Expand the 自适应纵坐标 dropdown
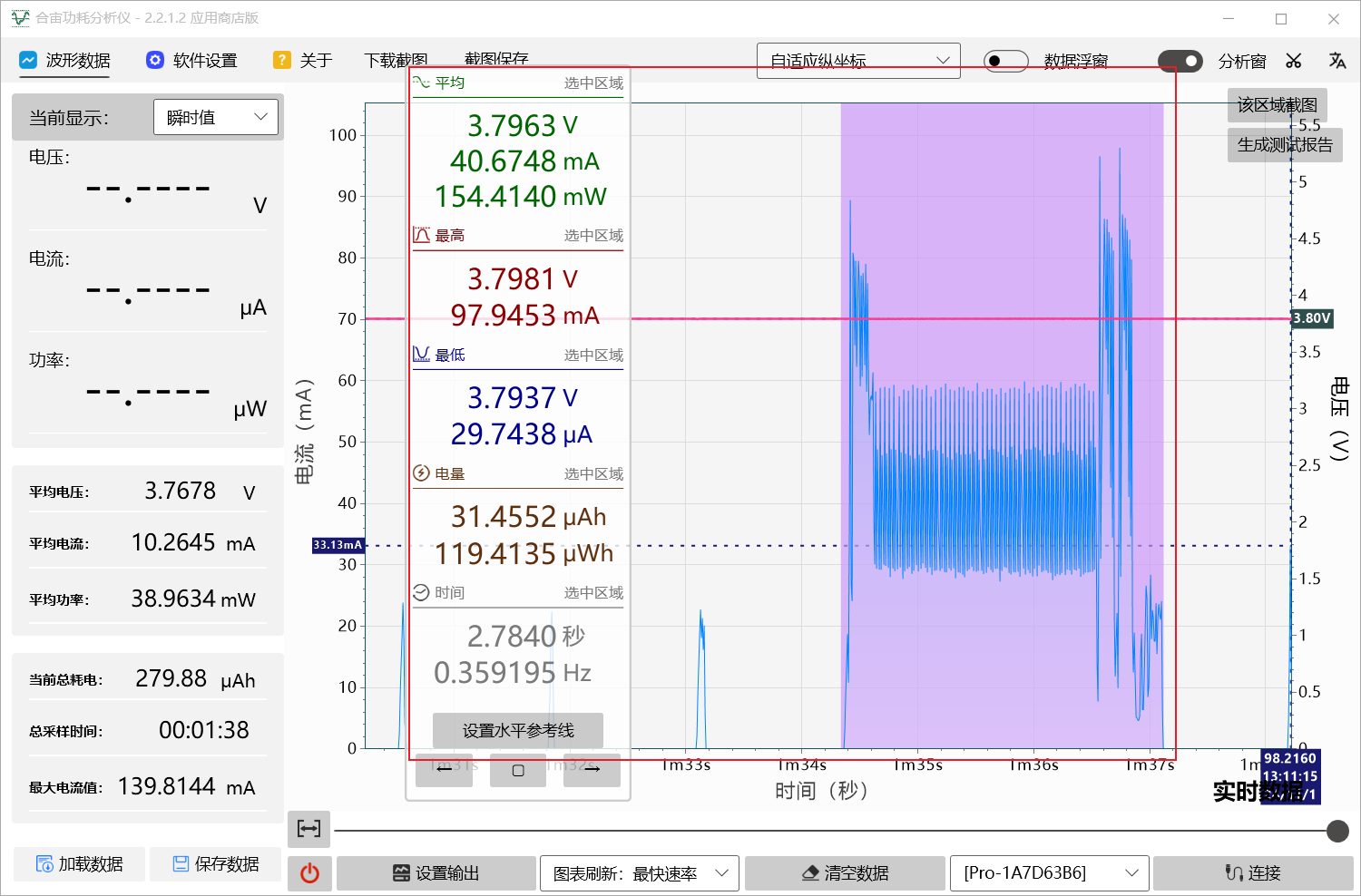This screenshot has width=1361, height=896. [x=858, y=61]
